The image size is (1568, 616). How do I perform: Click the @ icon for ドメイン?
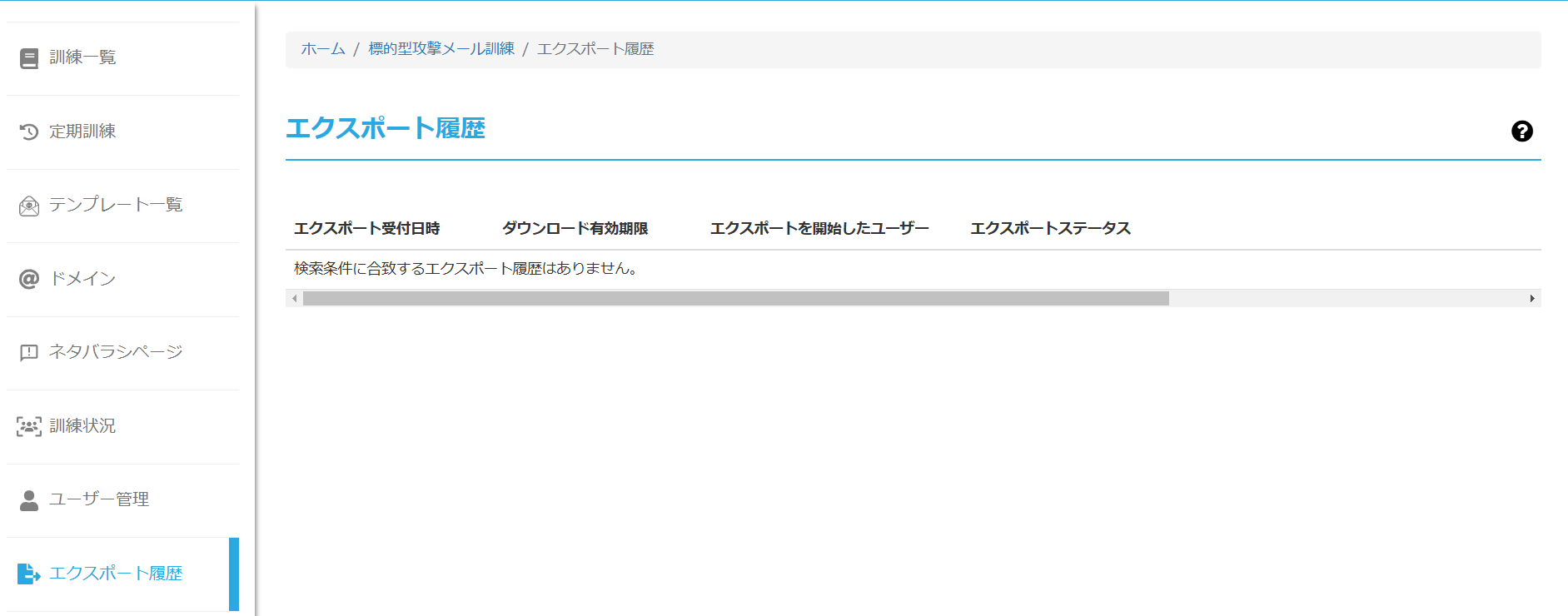pyautogui.click(x=29, y=279)
